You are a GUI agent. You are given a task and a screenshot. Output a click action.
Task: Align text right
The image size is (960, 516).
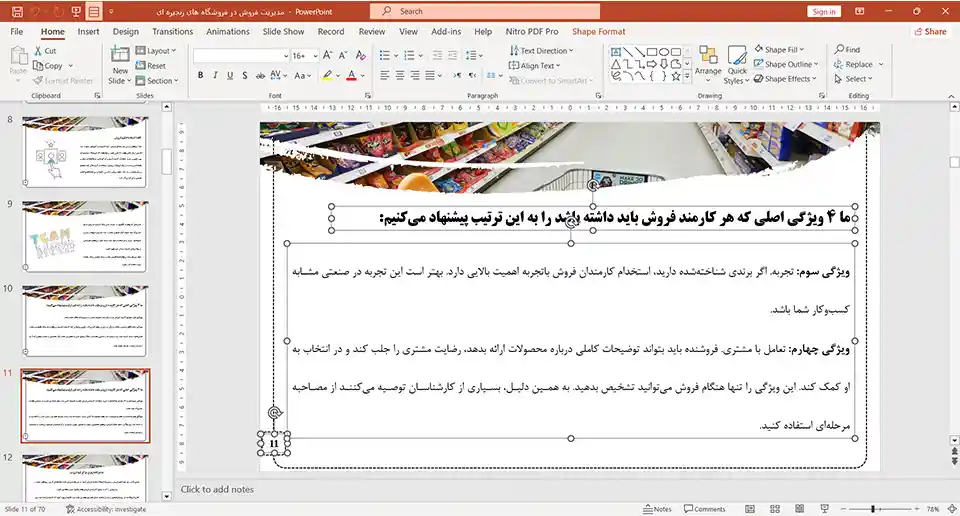coord(415,75)
